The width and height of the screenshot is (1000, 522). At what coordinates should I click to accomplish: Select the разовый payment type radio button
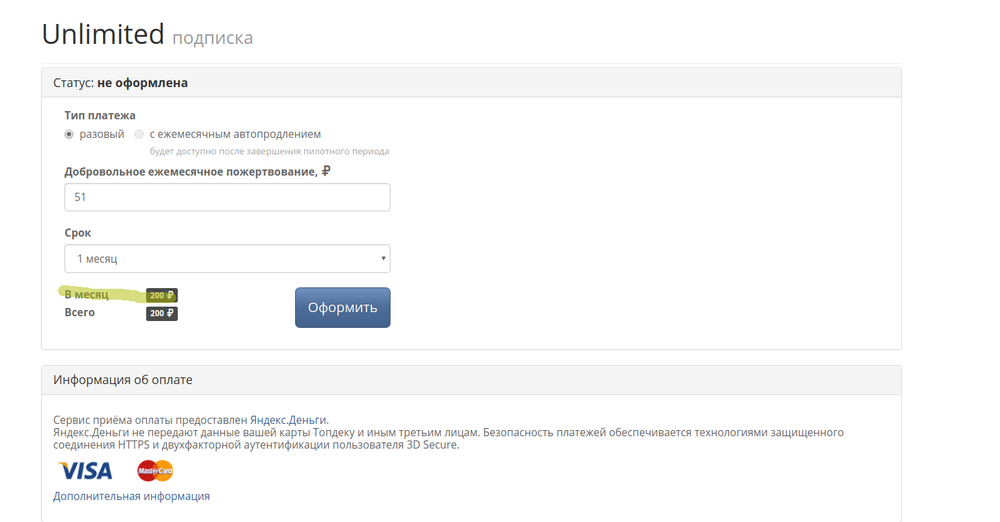pyautogui.click(x=69, y=134)
